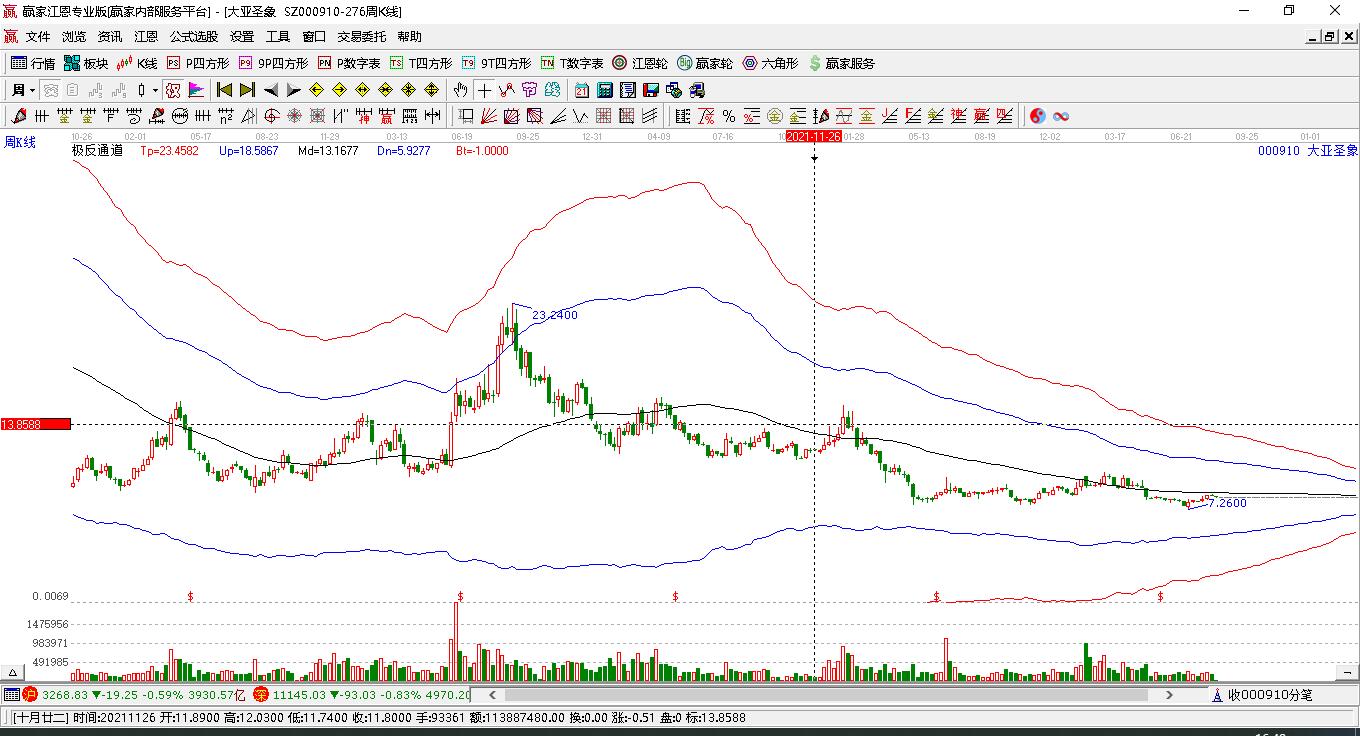Click the calendar date icon

coord(581,90)
